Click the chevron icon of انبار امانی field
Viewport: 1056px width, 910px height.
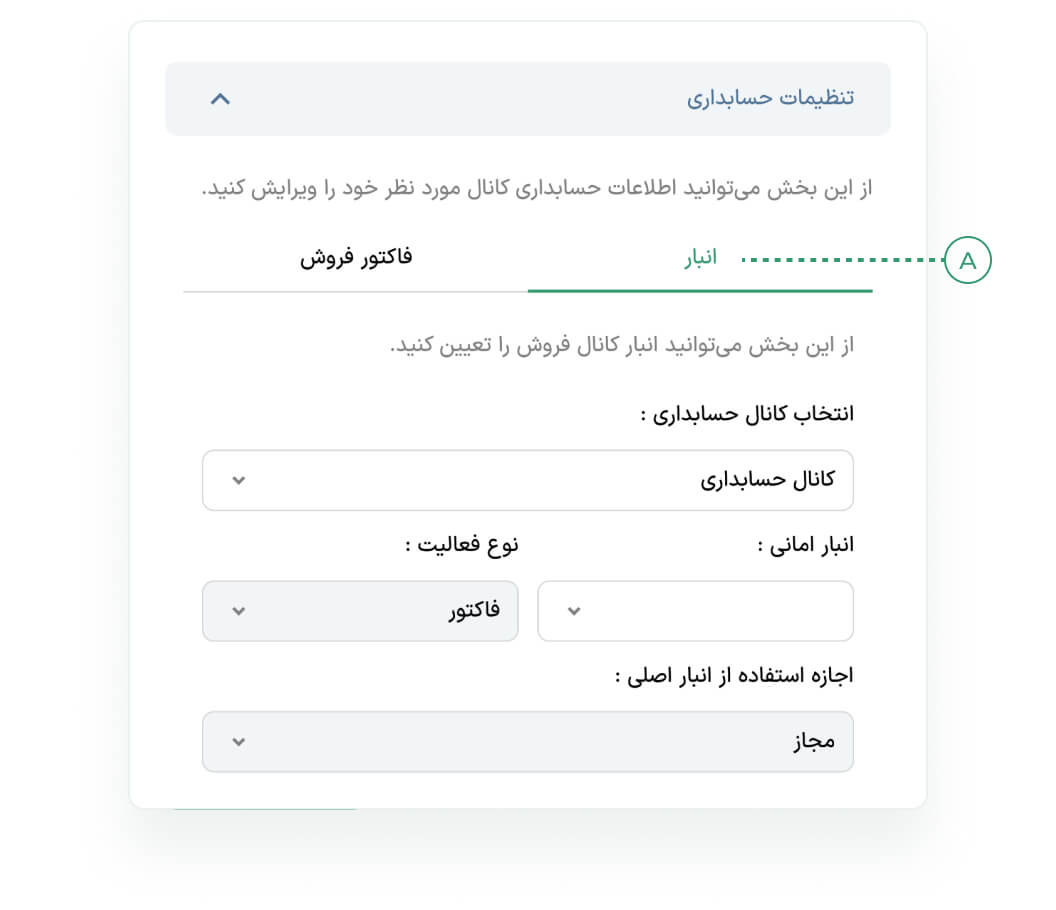coord(574,611)
